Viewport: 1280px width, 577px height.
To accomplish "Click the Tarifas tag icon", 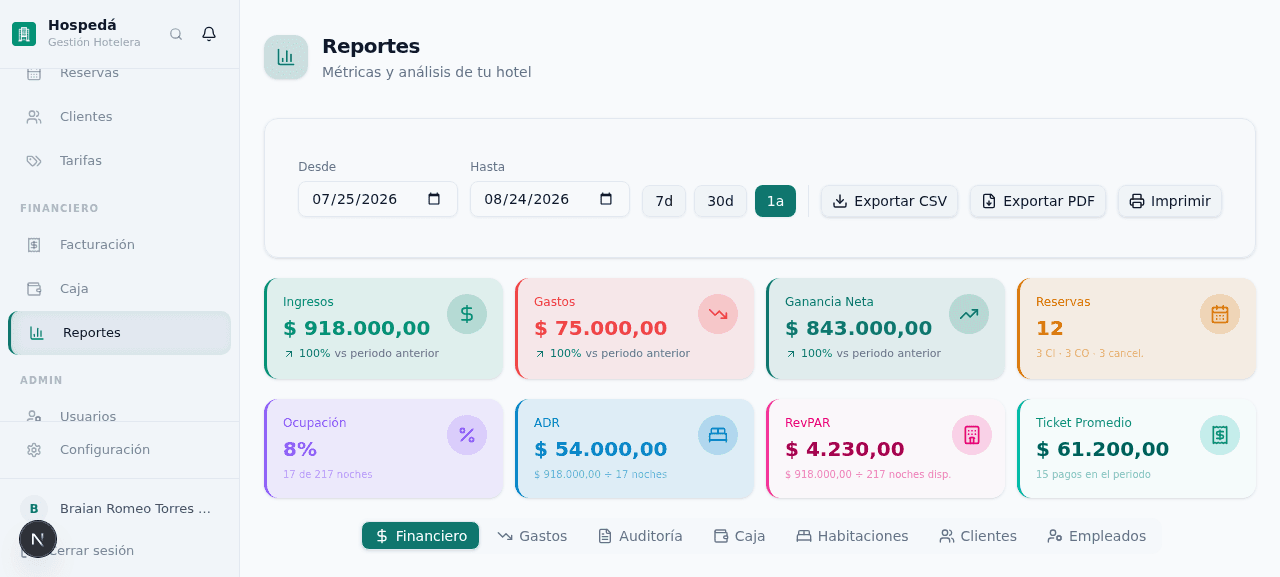I will (34, 161).
